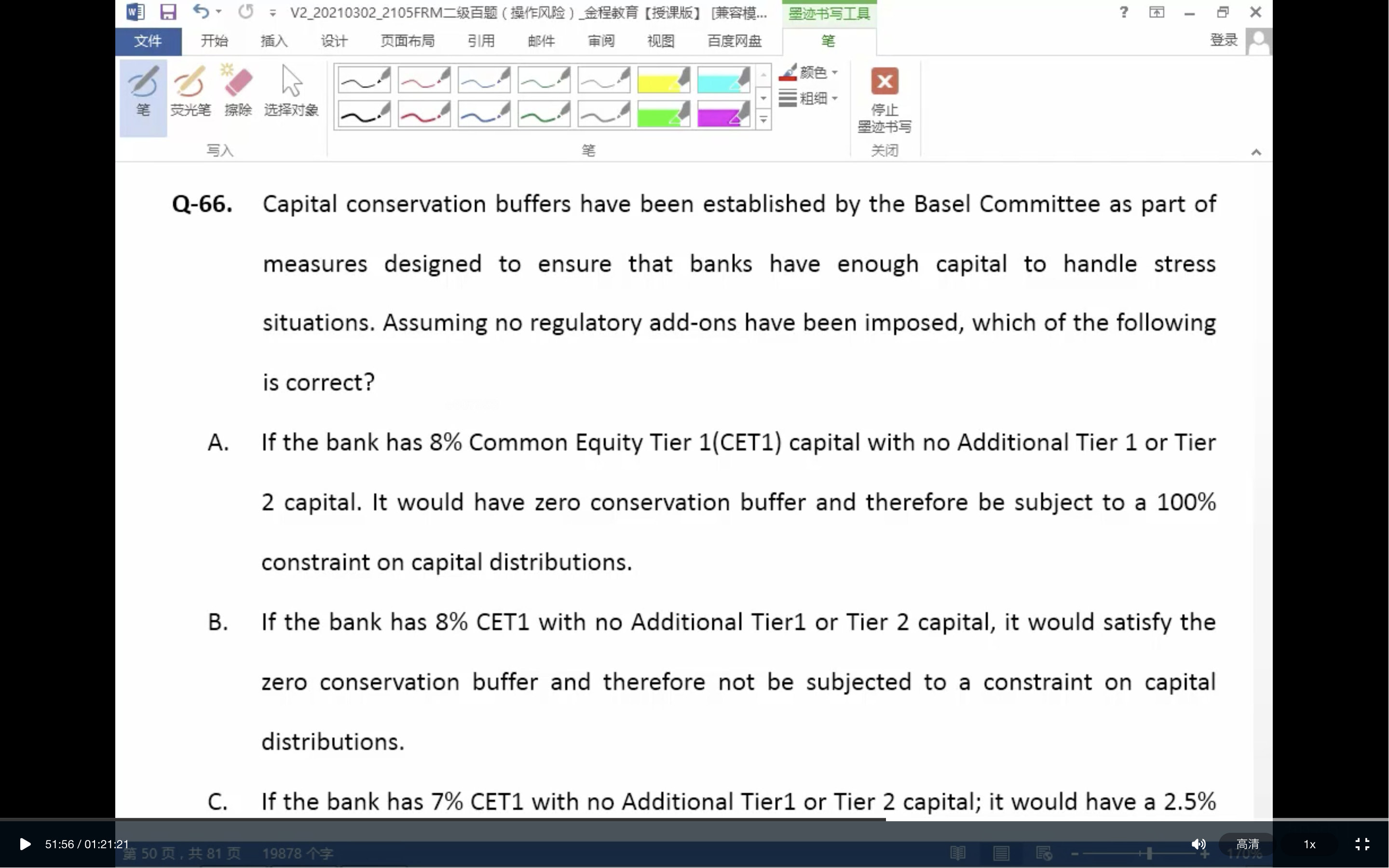Open the pen Thickness (粗细) dropdown

tap(808, 98)
